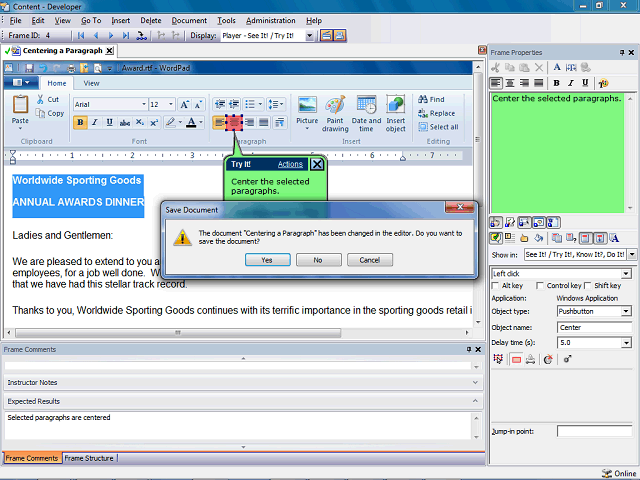Open the File menu

coord(15,20)
